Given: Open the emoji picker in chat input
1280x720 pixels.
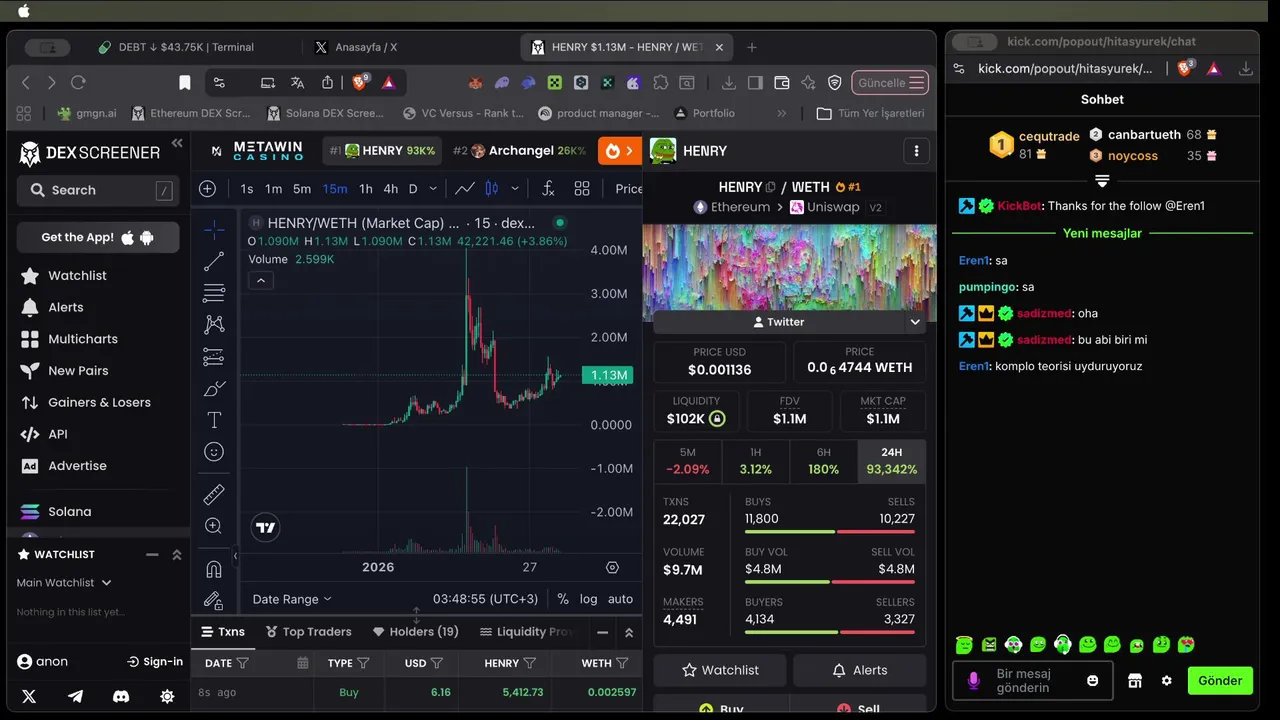Looking at the screenshot, I should 1093,681.
